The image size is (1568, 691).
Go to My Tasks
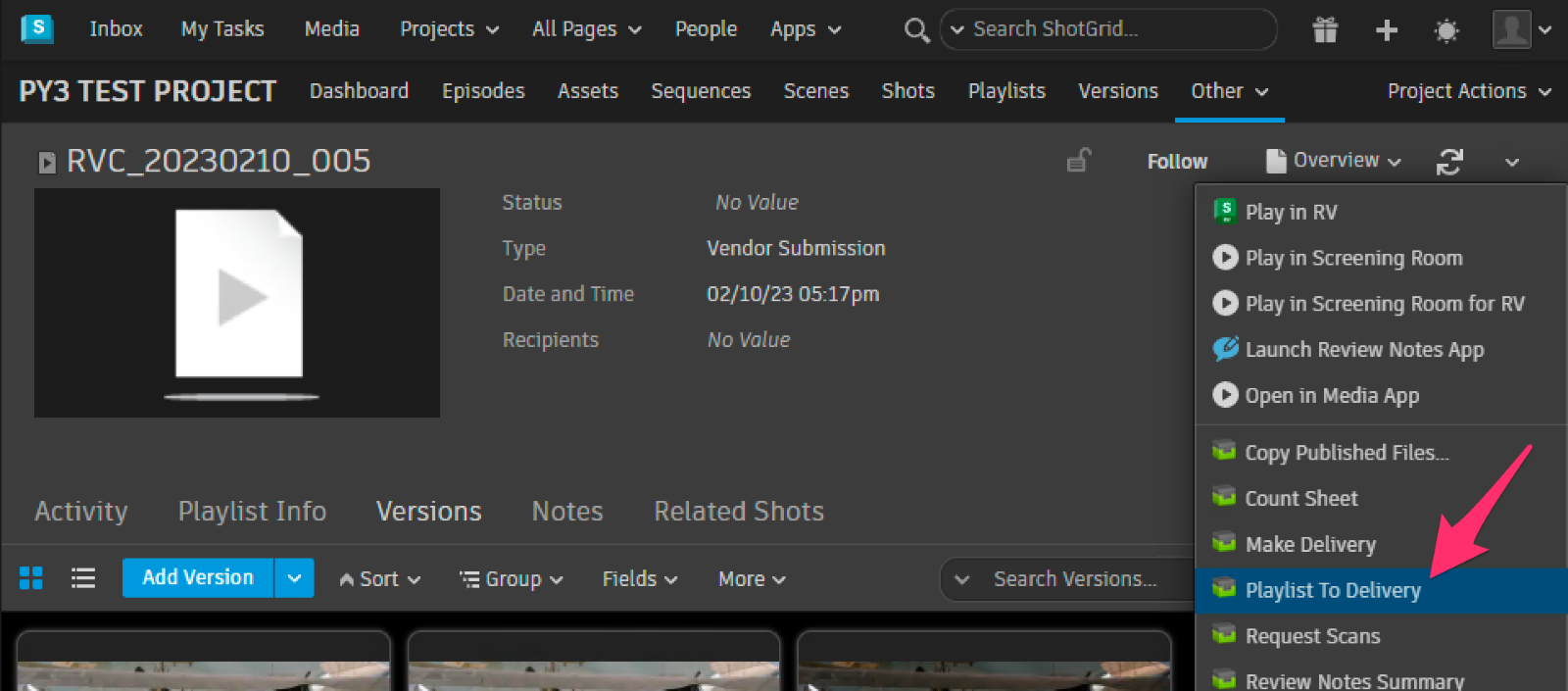[222, 29]
